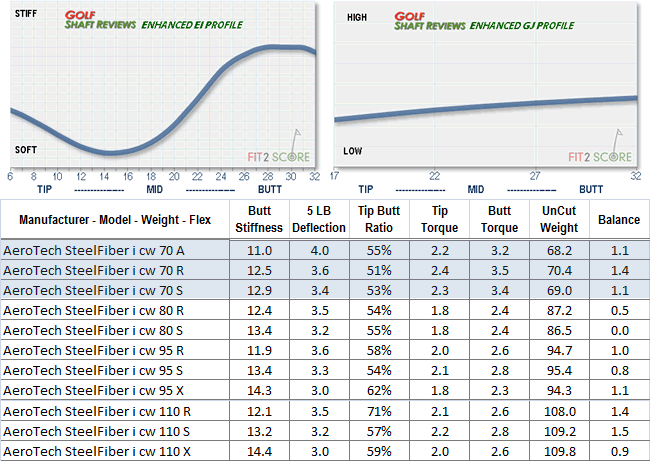Click the Golf Shaft Reviews logo on EI chart

click(x=100, y=20)
